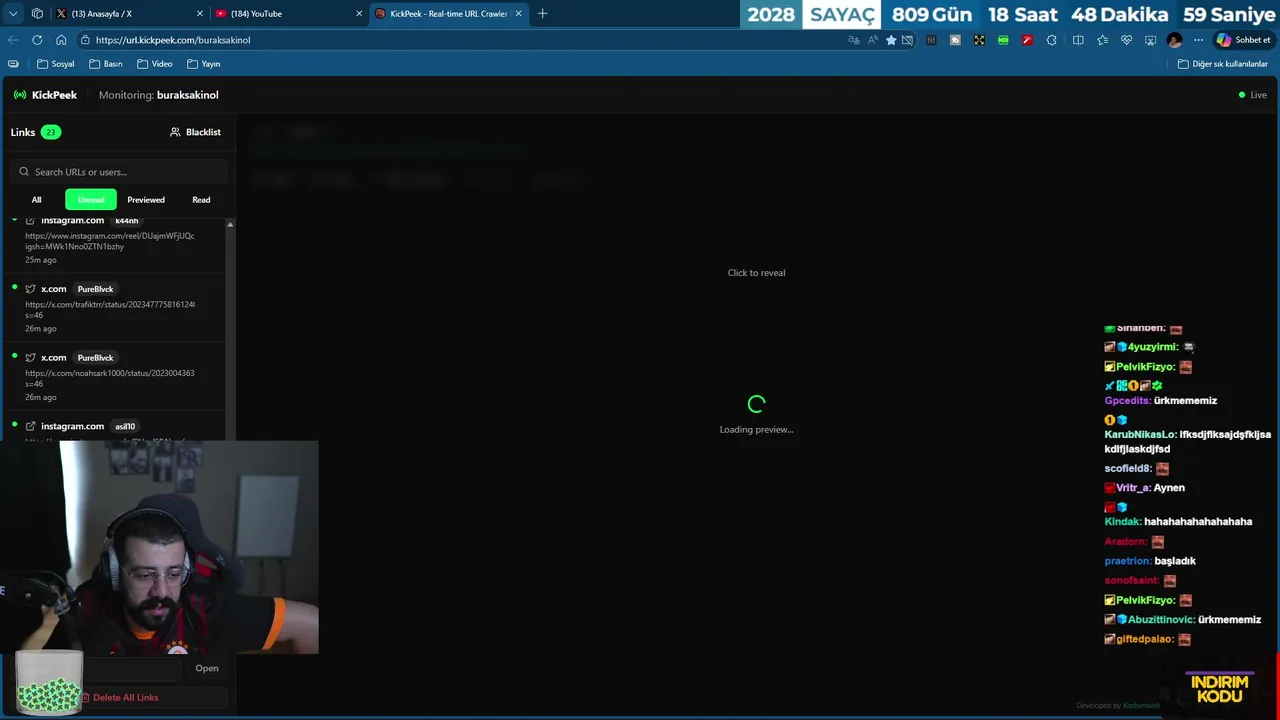
Task: Click the Twitter bird icon on noahsark1000 link
Action: pos(30,358)
